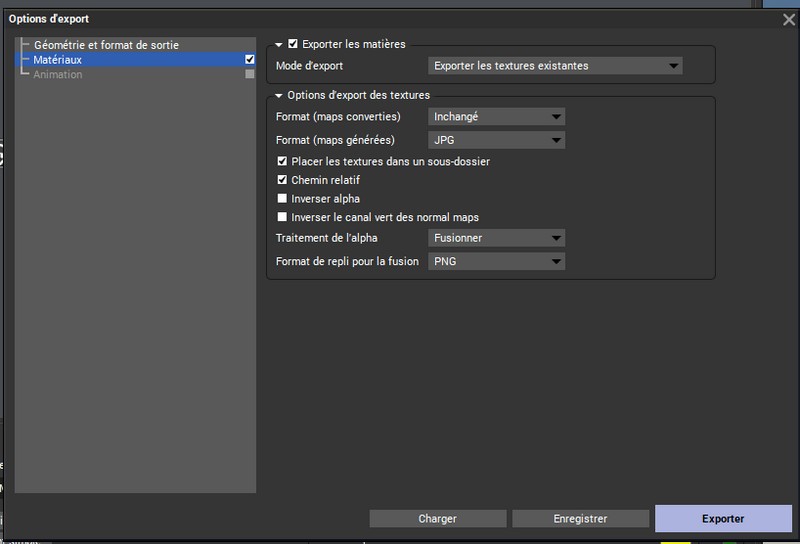Viewport: 800px width, 544px height.
Task: Click the Options d'export window title
Action: pos(48,19)
